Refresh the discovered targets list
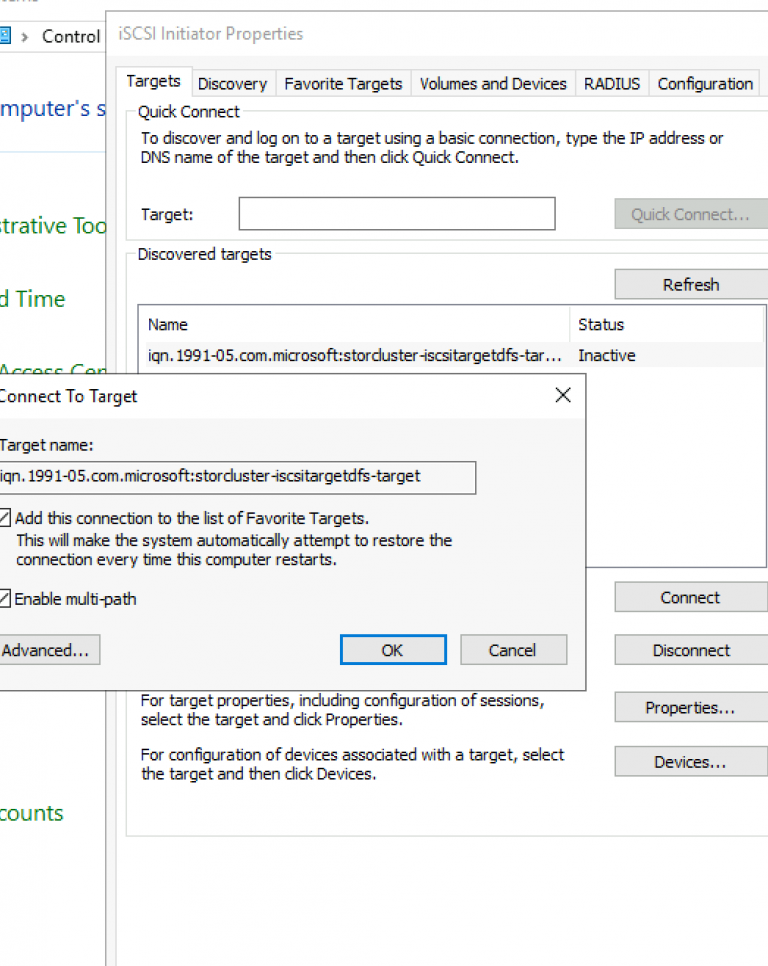Image resolution: width=768 pixels, height=966 pixels. click(690, 284)
